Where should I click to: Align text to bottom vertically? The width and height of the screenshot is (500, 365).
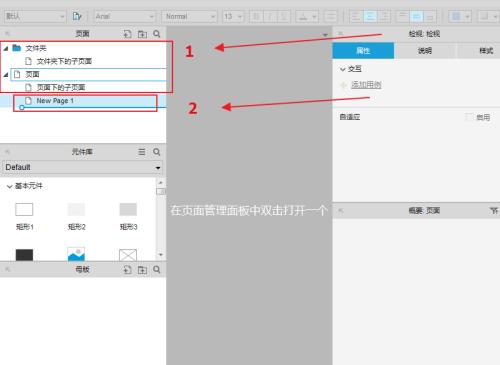(x=430, y=16)
